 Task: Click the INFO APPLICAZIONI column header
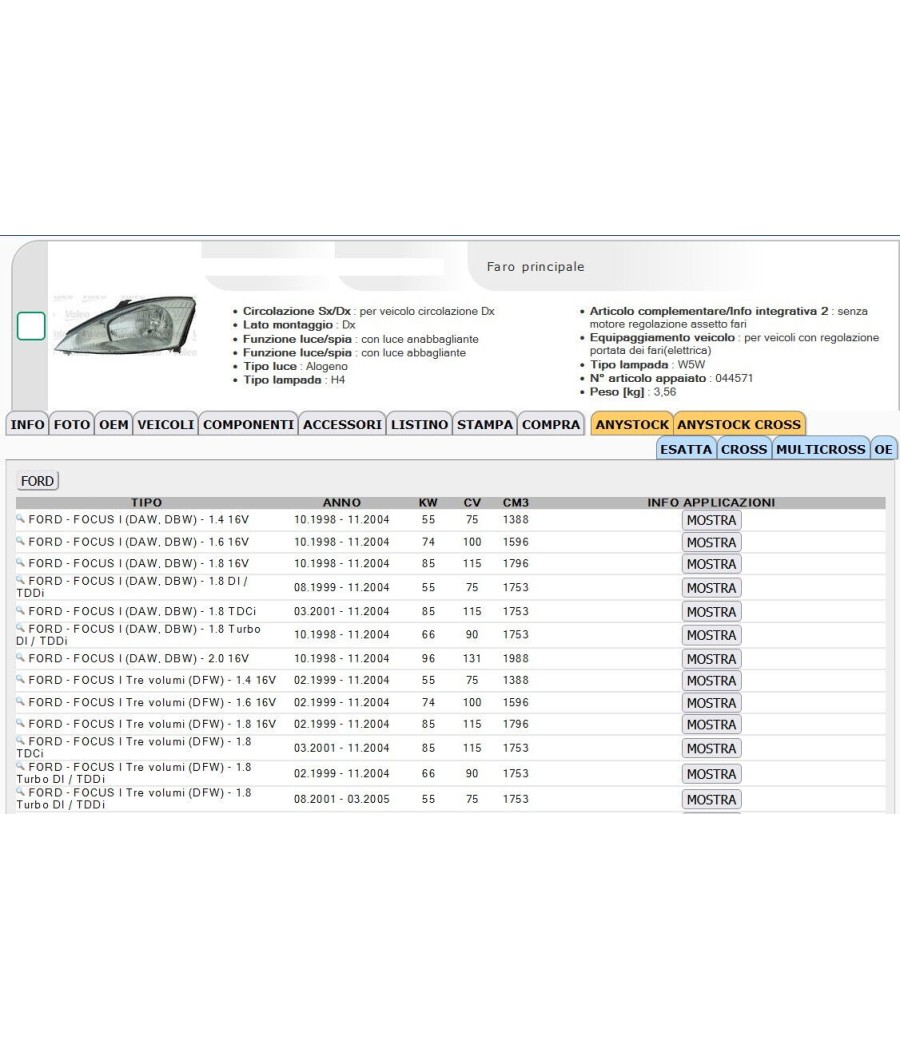tap(711, 502)
